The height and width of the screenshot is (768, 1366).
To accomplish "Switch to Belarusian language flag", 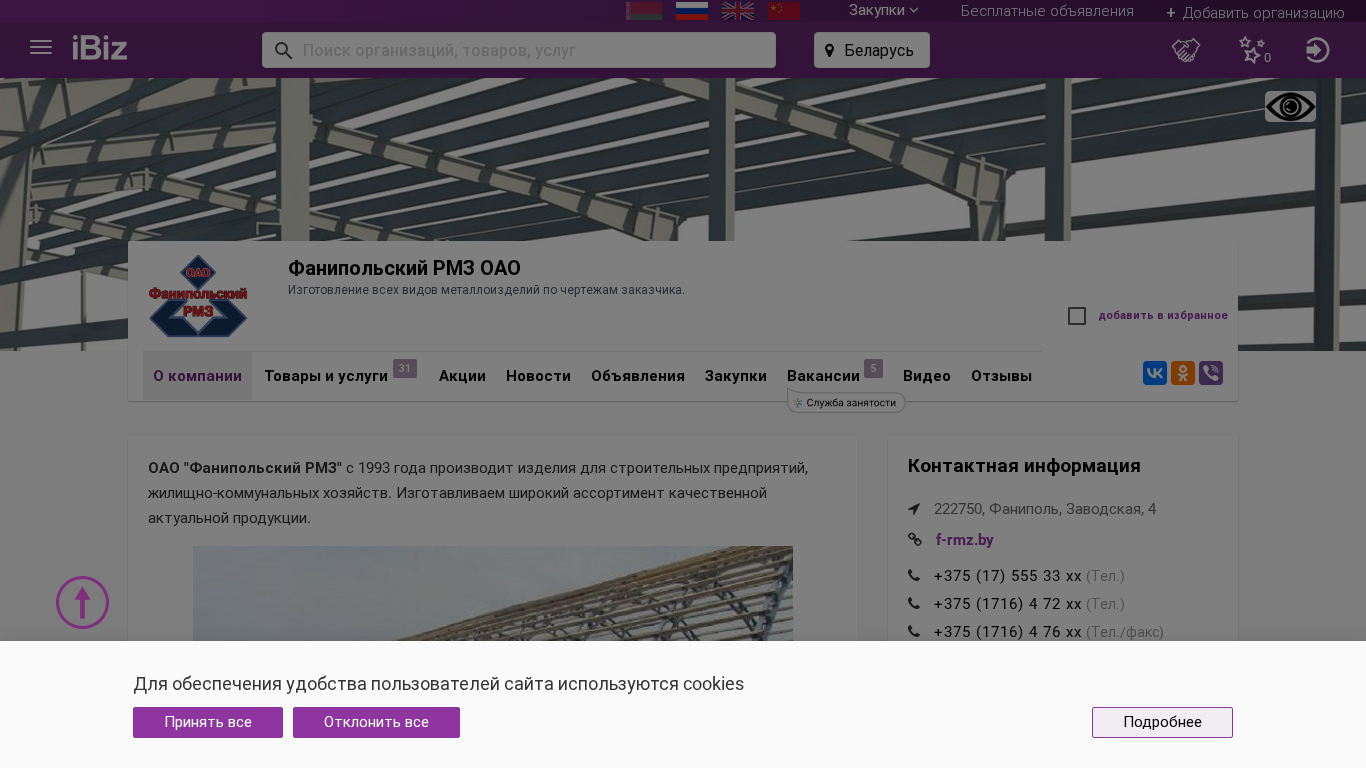I will (644, 11).
